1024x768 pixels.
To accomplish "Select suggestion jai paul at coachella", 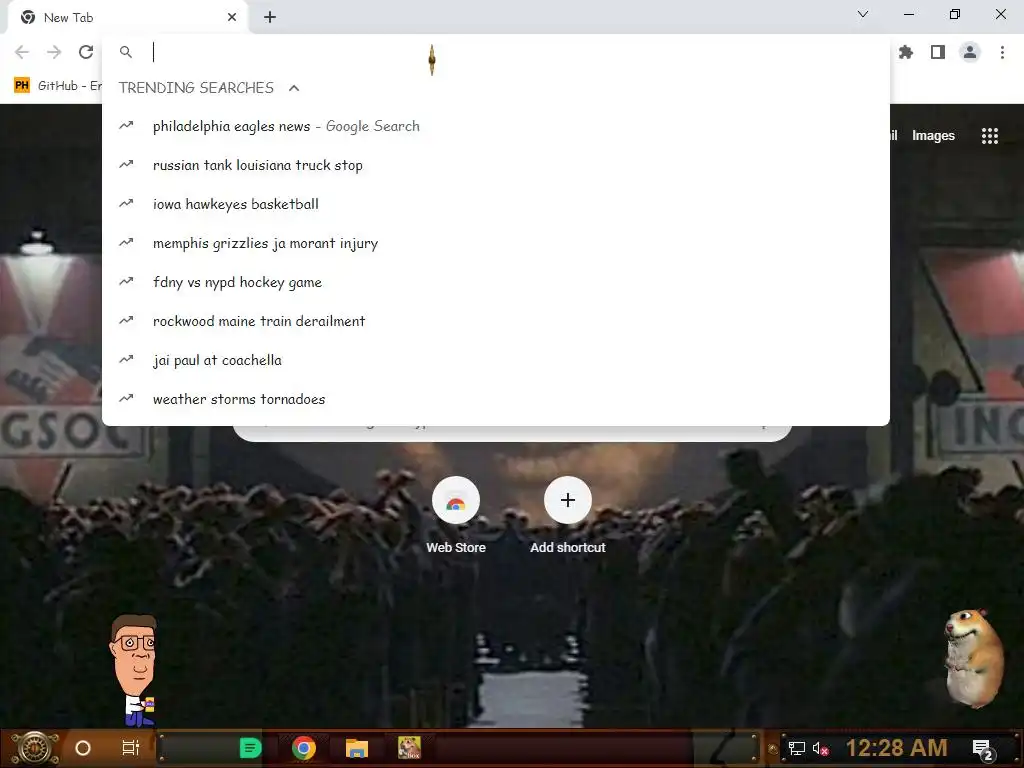I will click(496, 360).
